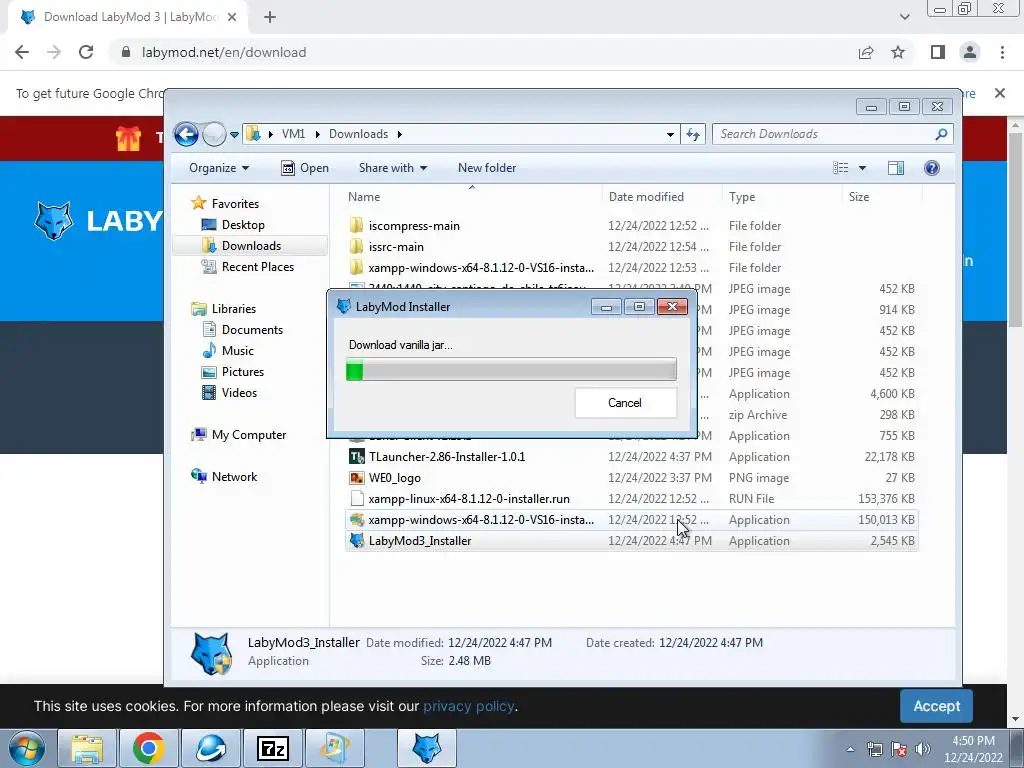Sort by Date modified column header

coord(662,197)
